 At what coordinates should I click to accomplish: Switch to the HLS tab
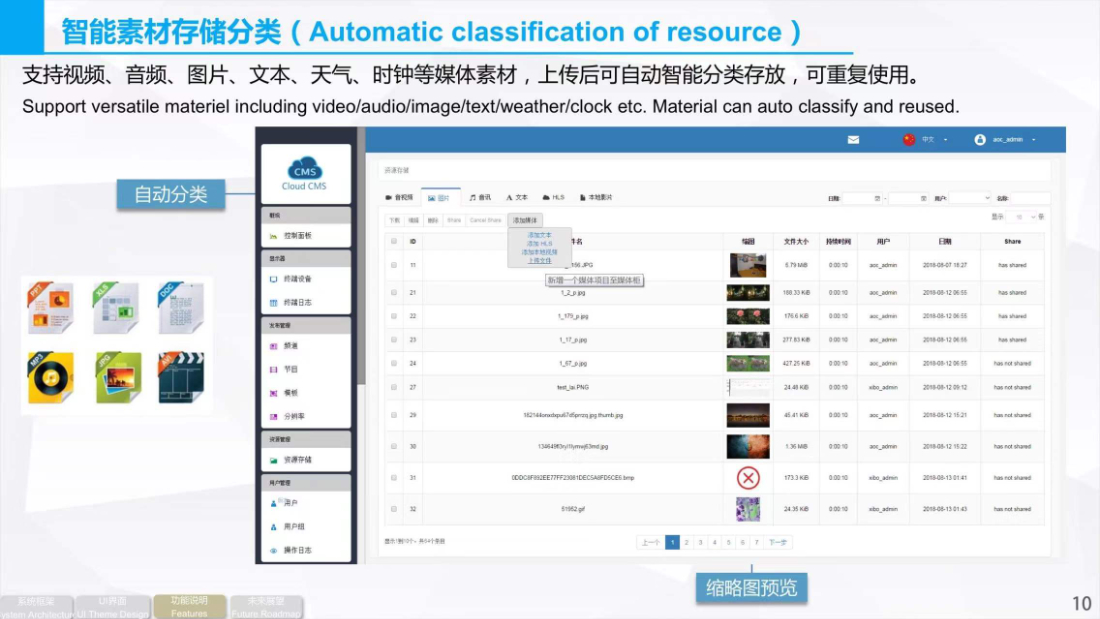pos(554,198)
